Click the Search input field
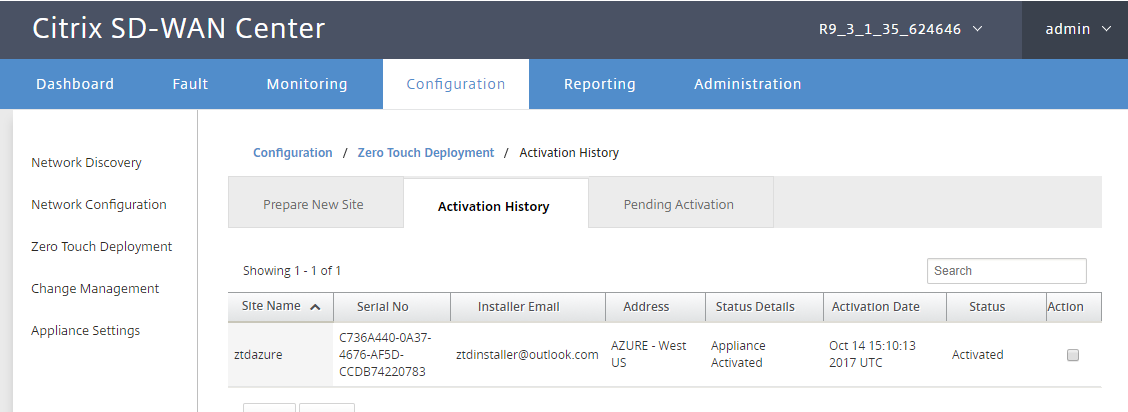This screenshot has height=412, width=1128. (x=1006, y=271)
